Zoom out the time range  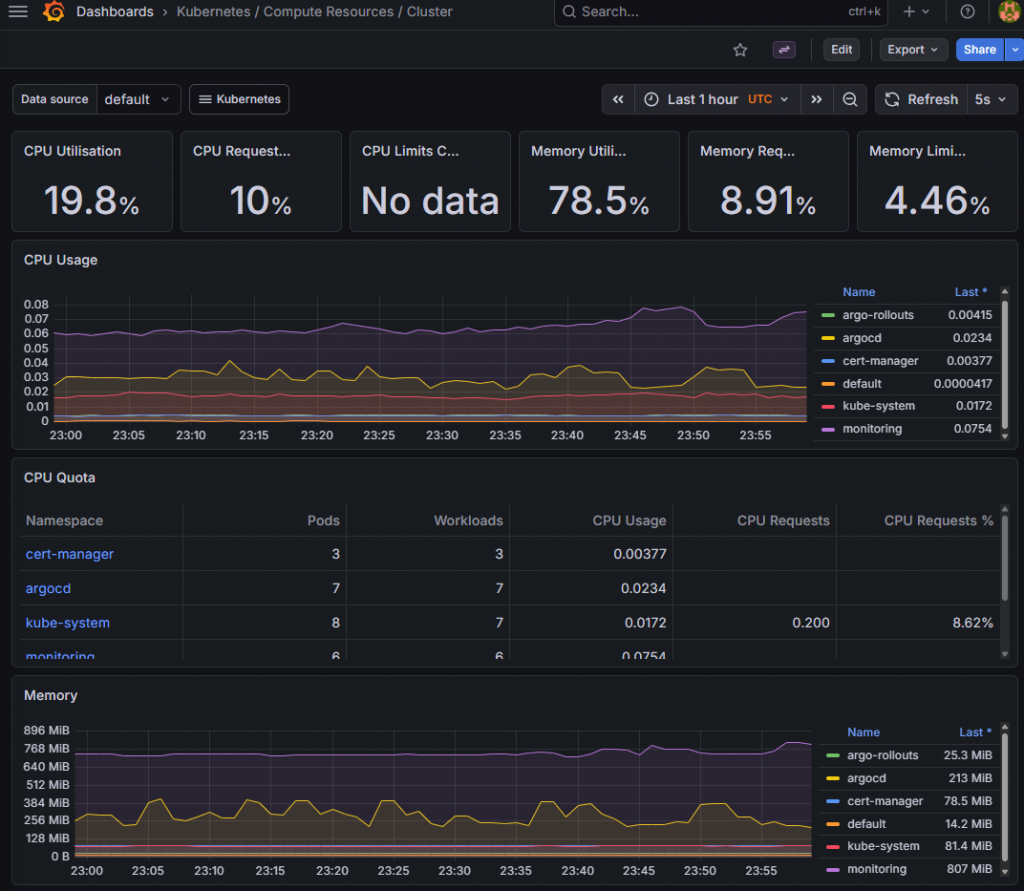point(850,100)
